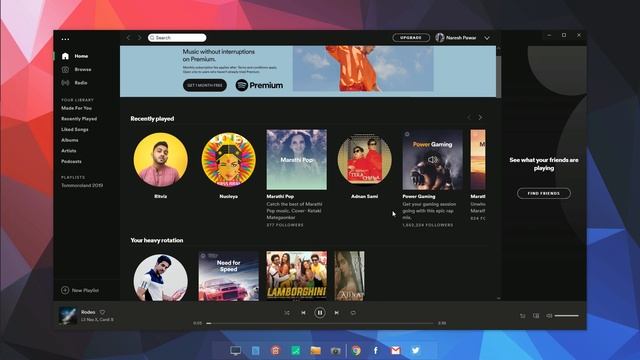Open the three-dot app menu
This screenshot has width=640, height=360.
[x=65, y=39]
